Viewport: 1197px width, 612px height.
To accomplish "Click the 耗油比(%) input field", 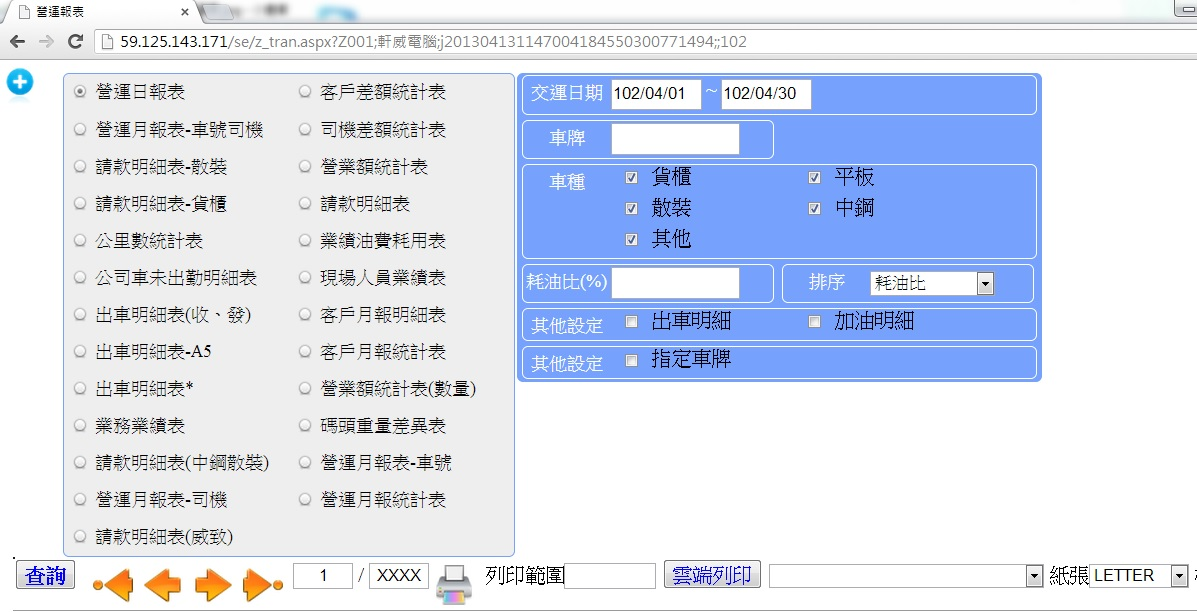I will click(x=676, y=283).
